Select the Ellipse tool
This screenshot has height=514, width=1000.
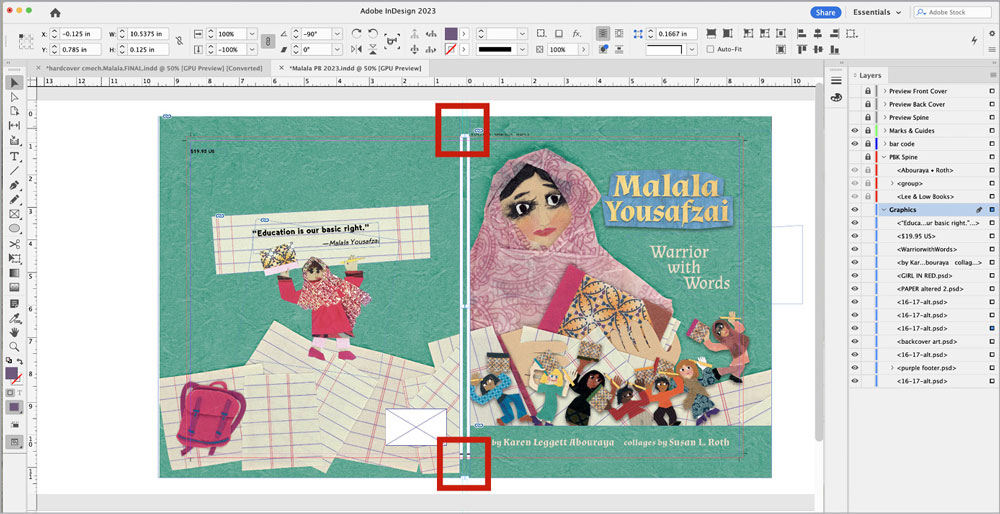tap(14, 229)
